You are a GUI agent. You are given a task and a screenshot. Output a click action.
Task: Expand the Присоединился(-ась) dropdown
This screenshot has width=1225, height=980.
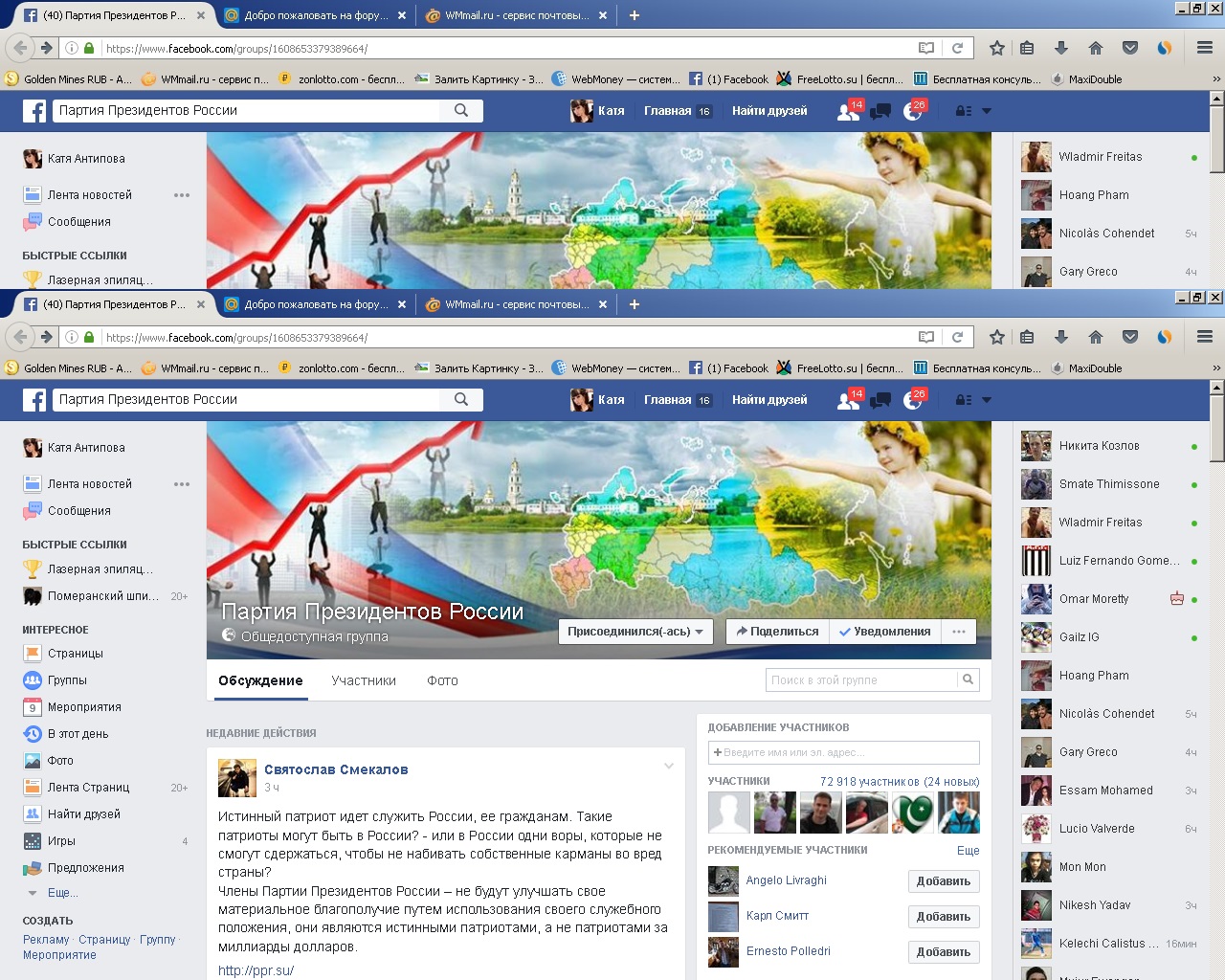[x=635, y=632]
